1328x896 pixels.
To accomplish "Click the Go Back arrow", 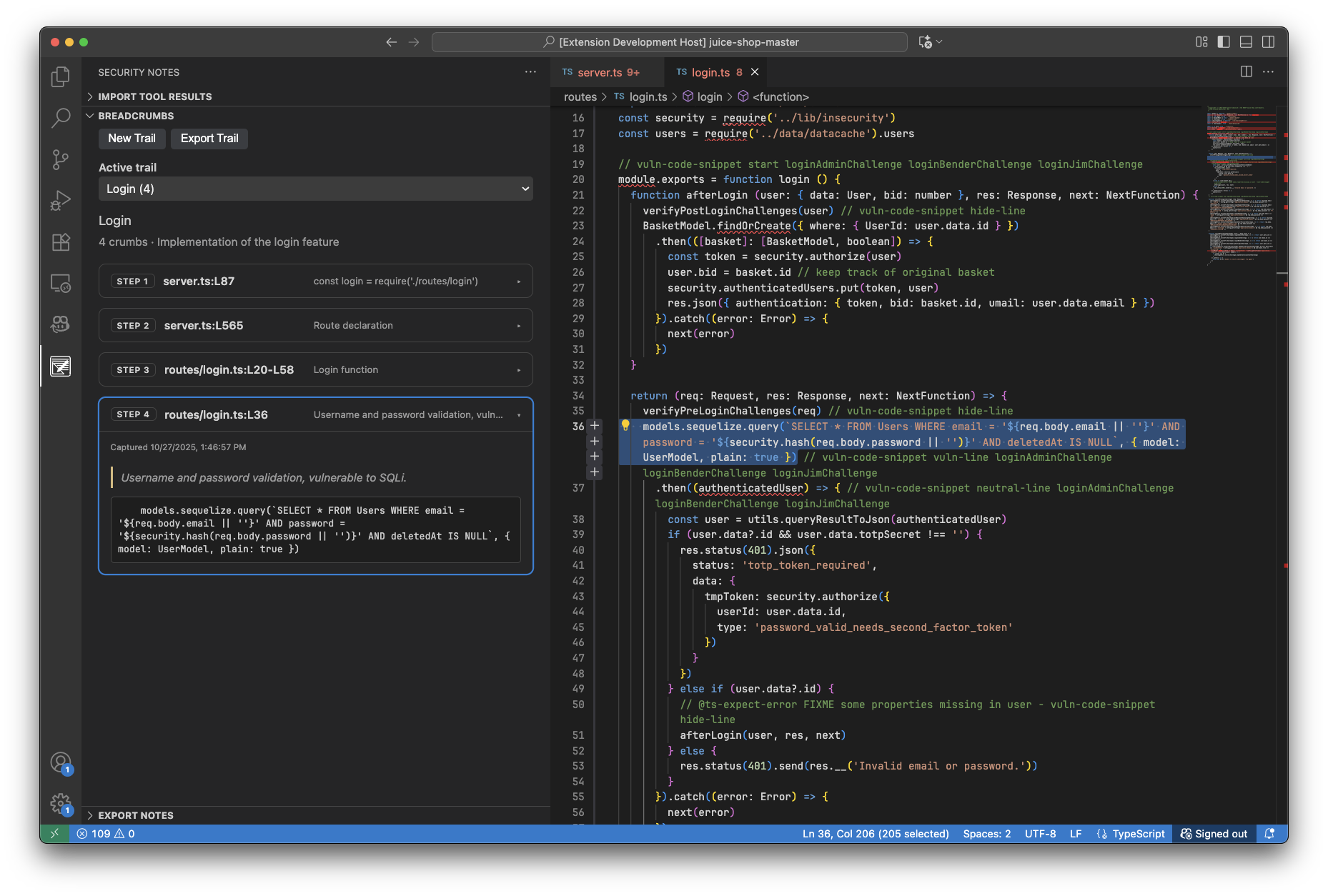I will coord(391,42).
